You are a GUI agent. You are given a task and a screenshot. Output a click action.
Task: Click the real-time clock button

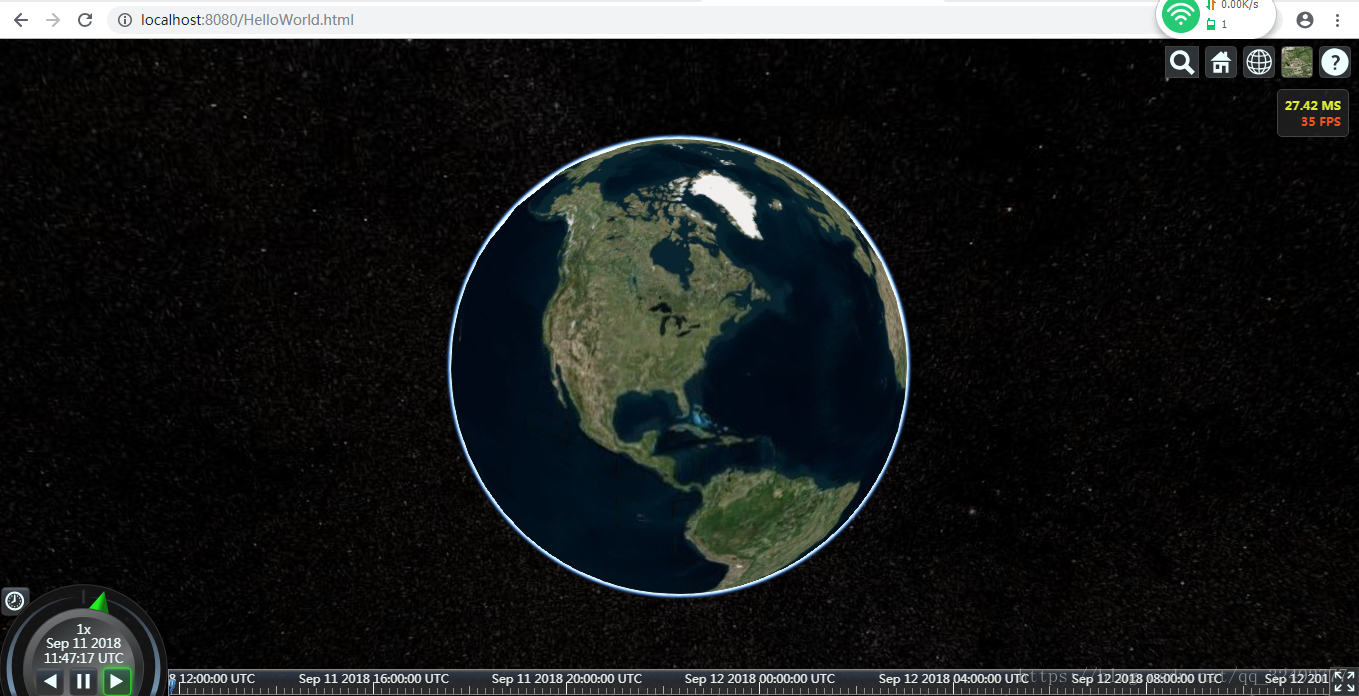pos(15,600)
